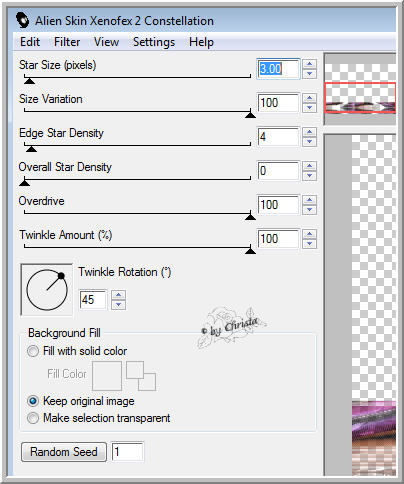This screenshot has width=404, height=484.
Task: Click the Star Size value field
Action: point(278,69)
